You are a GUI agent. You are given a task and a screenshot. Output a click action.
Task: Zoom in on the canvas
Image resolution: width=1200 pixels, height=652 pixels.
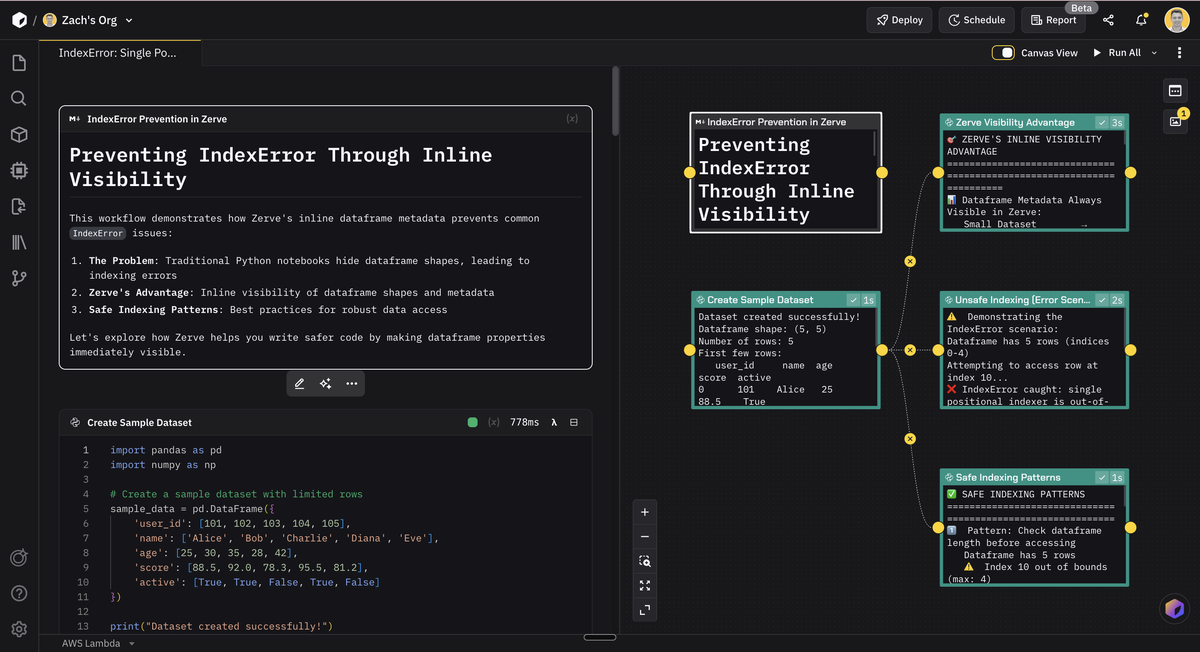(x=645, y=512)
